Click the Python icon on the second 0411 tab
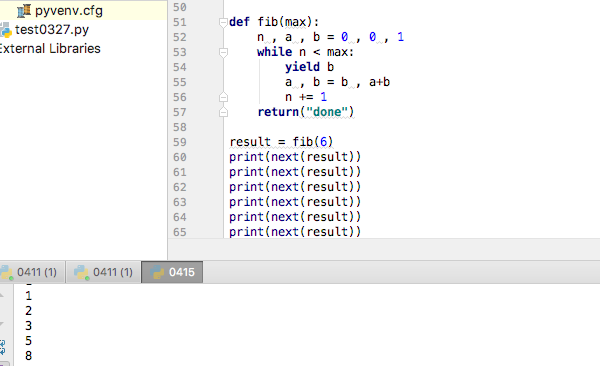The width and height of the screenshot is (600, 366). 82,272
